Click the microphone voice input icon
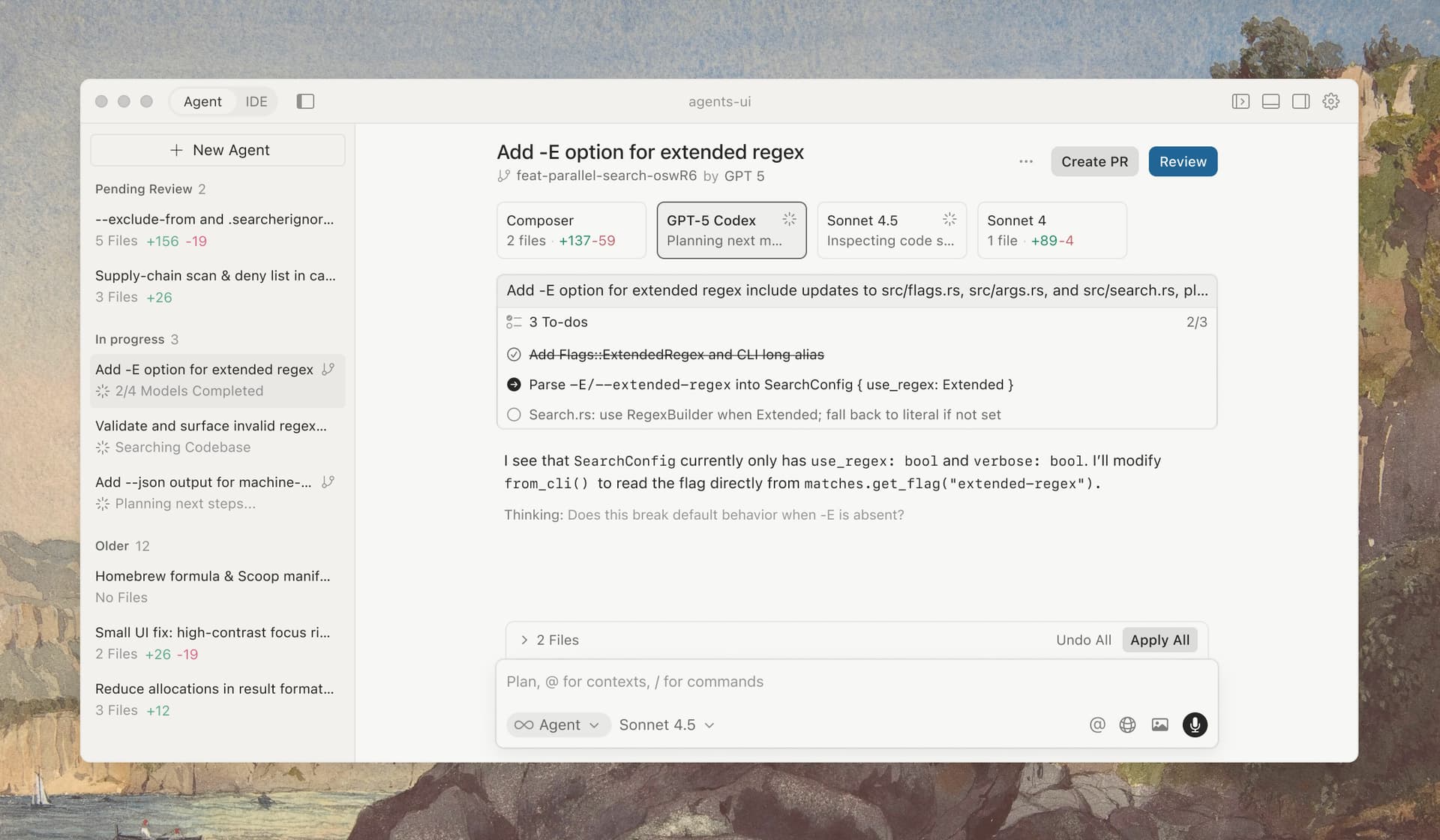The image size is (1440, 840). [x=1195, y=724]
